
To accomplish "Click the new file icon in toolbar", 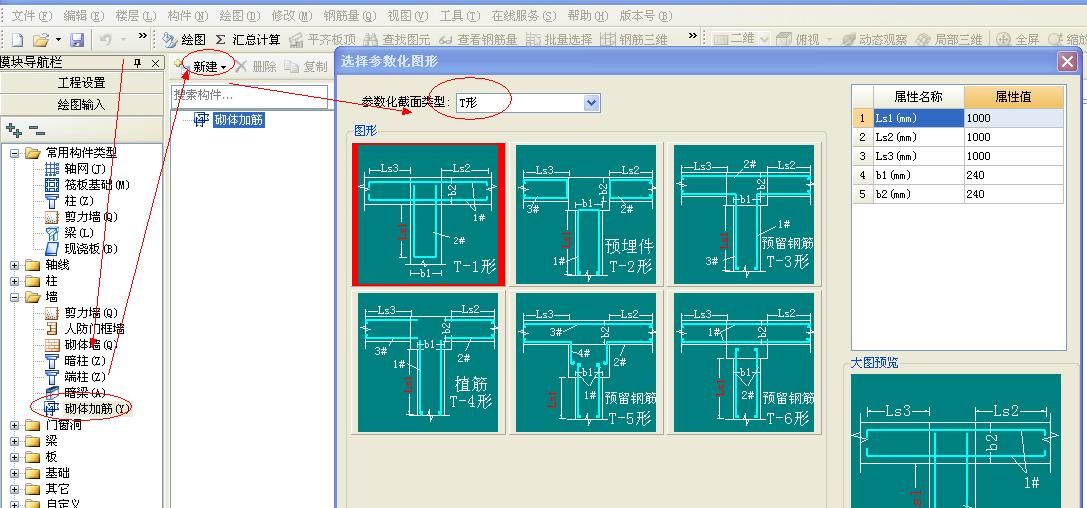I will pyautogui.click(x=17, y=39).
